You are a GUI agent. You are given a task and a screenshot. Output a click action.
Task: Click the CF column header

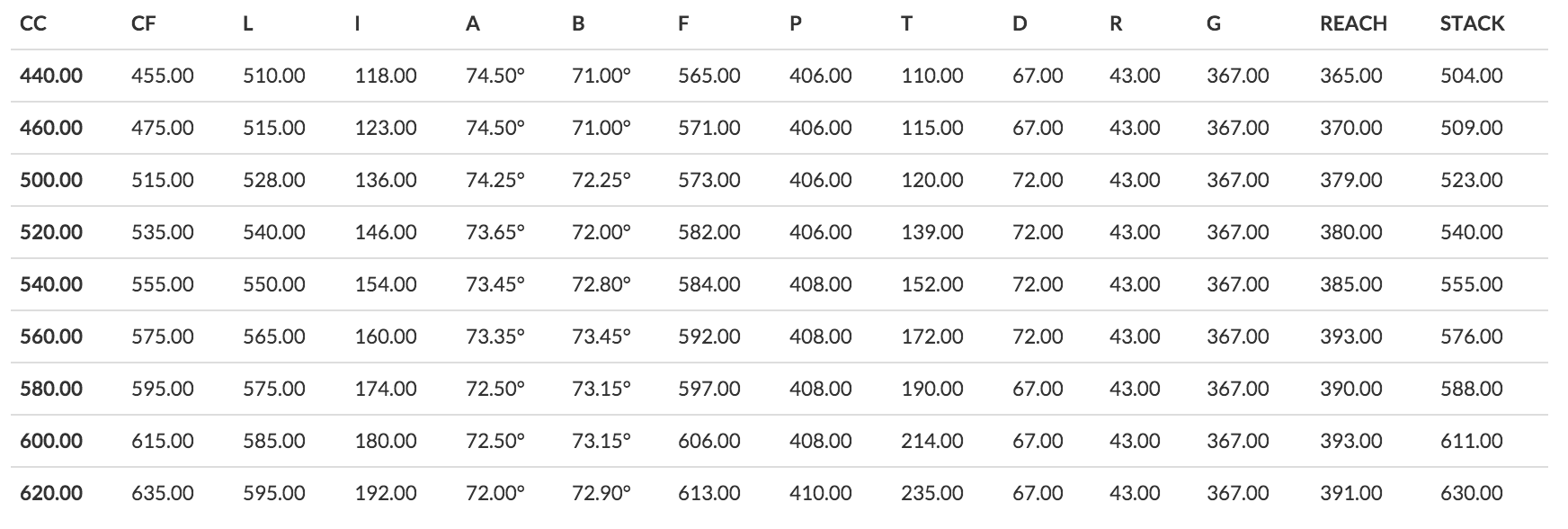coord(143,24)
